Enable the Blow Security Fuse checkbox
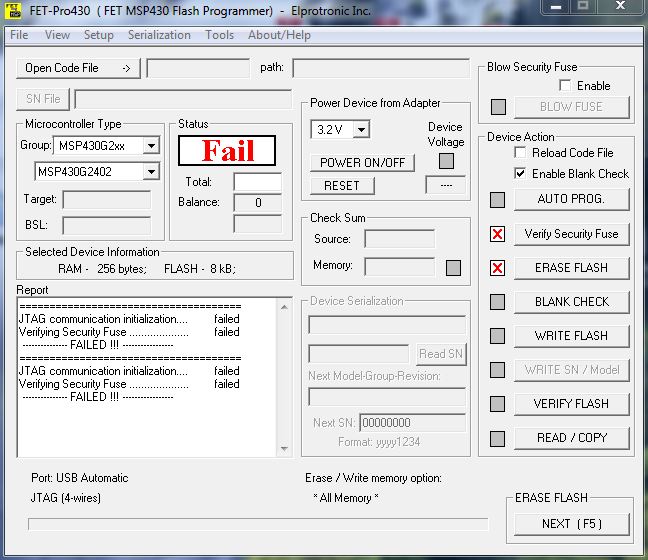The image size is (648, 560). point(565,86)
